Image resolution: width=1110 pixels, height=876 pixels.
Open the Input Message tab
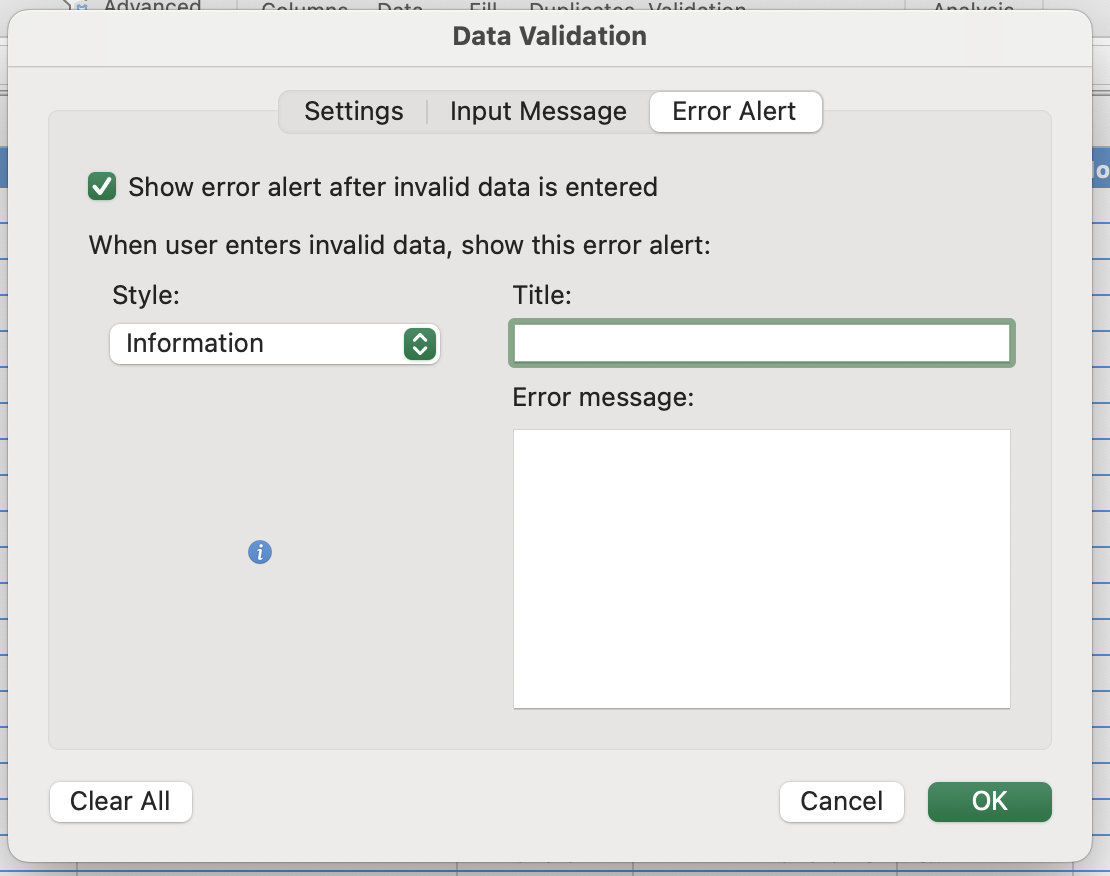[538, 111]
